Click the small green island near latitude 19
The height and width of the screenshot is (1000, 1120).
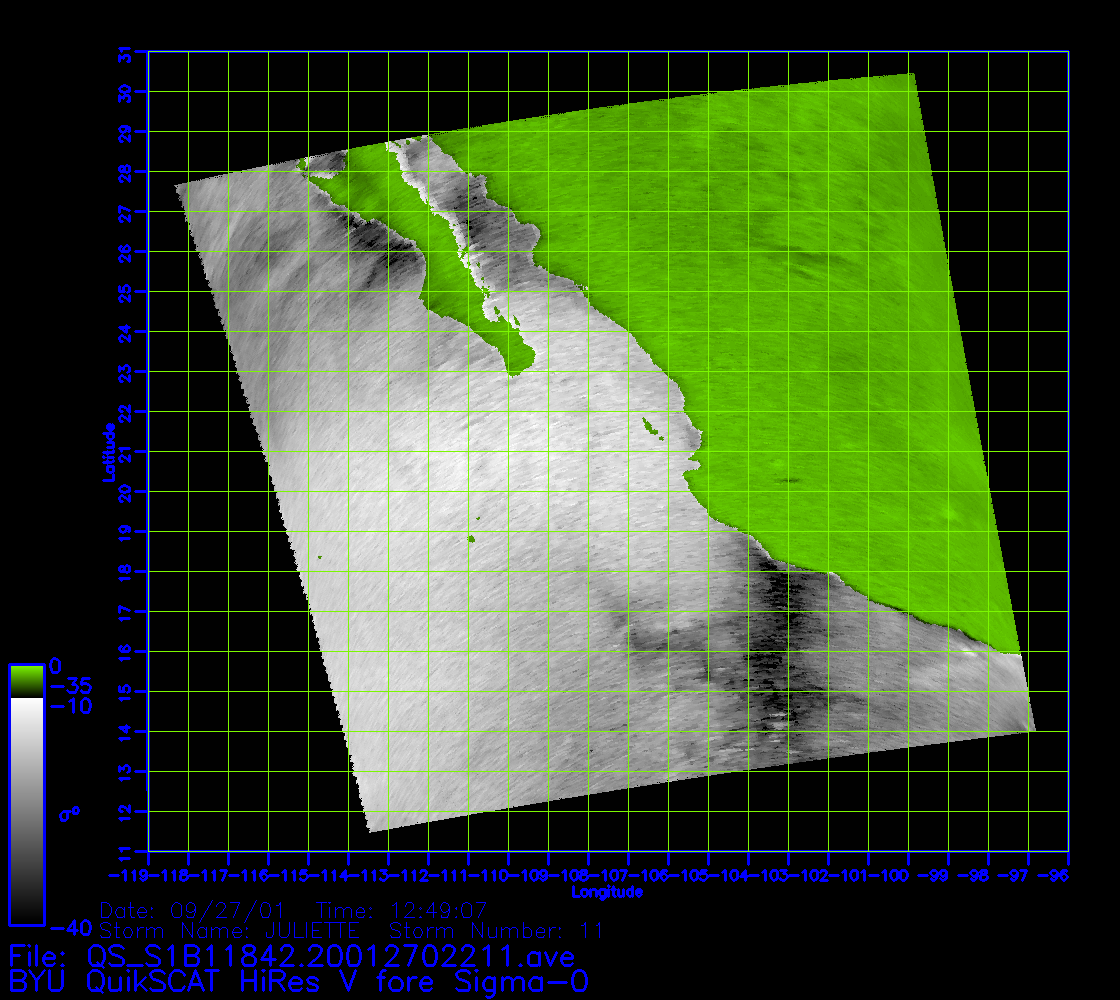pos(471,540)
